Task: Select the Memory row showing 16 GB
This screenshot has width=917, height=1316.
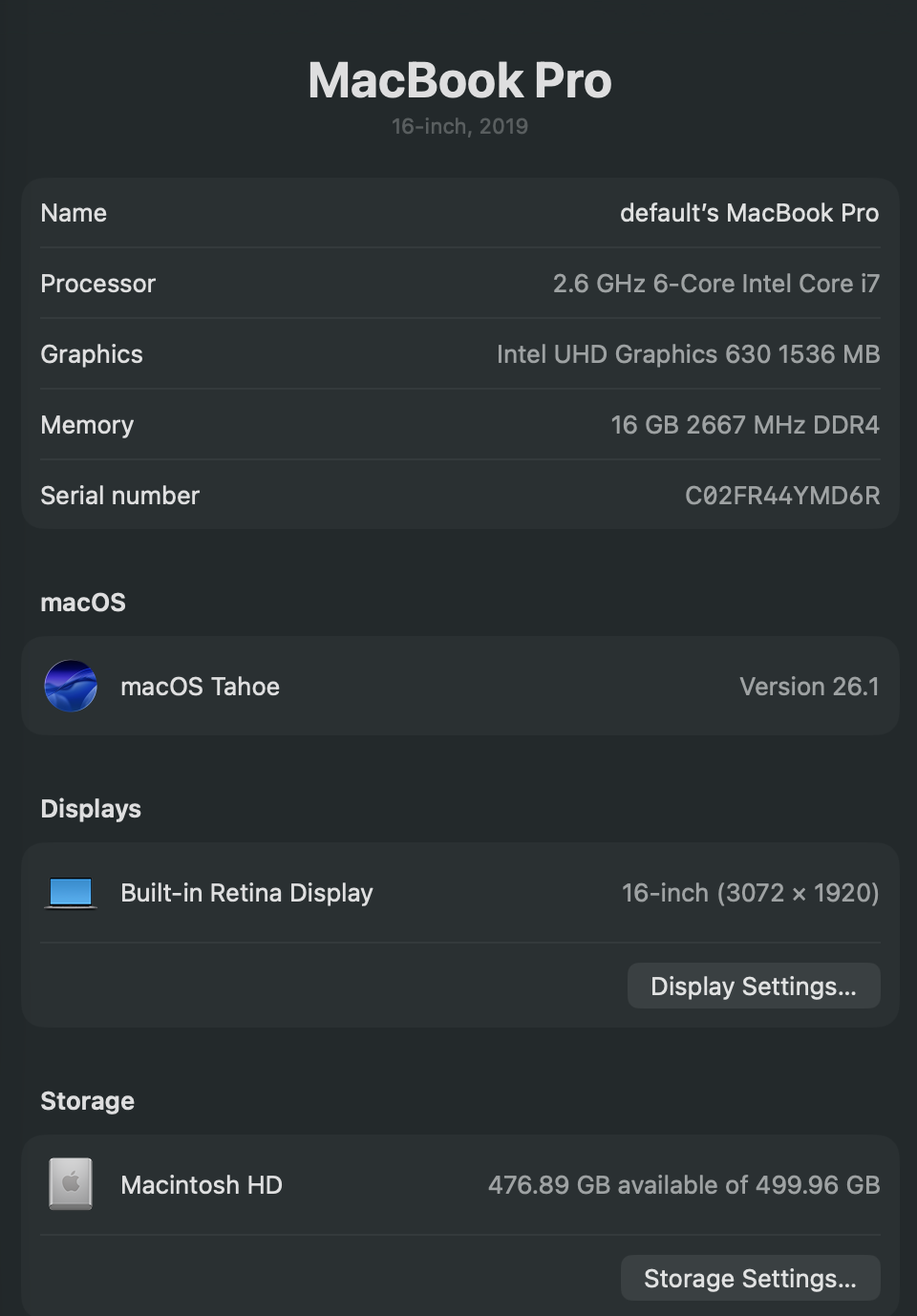Action: tap(458, 424)
